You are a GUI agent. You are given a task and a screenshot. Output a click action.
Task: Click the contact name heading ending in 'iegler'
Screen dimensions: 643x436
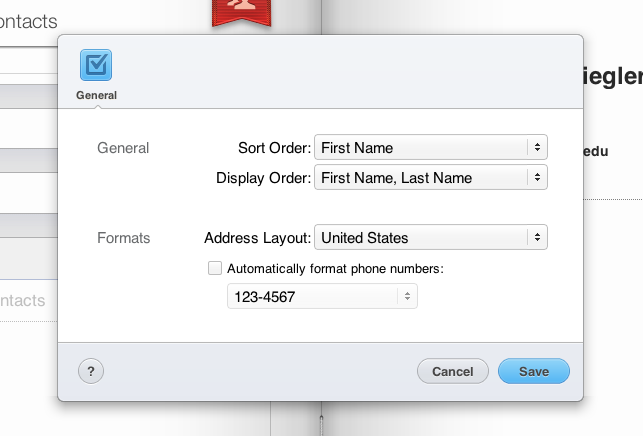611,77
